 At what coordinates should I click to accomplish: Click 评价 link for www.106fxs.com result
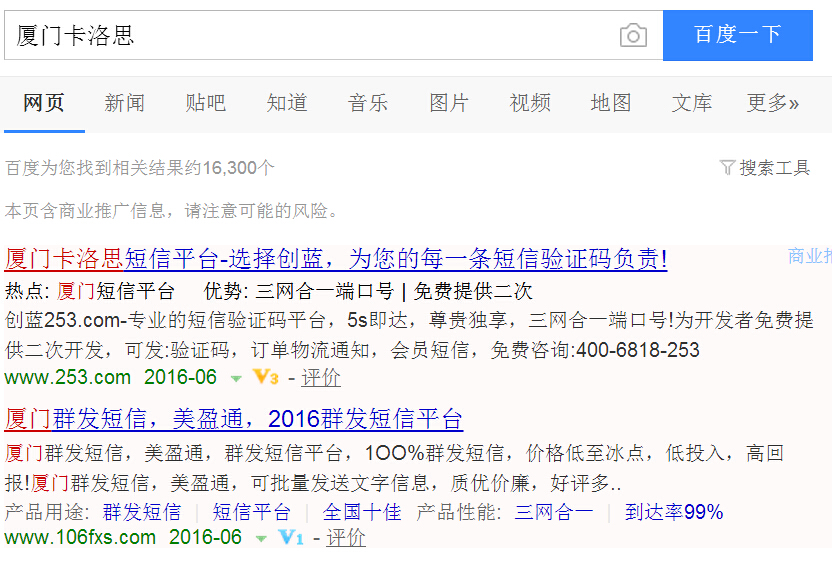tap(345, 537)
